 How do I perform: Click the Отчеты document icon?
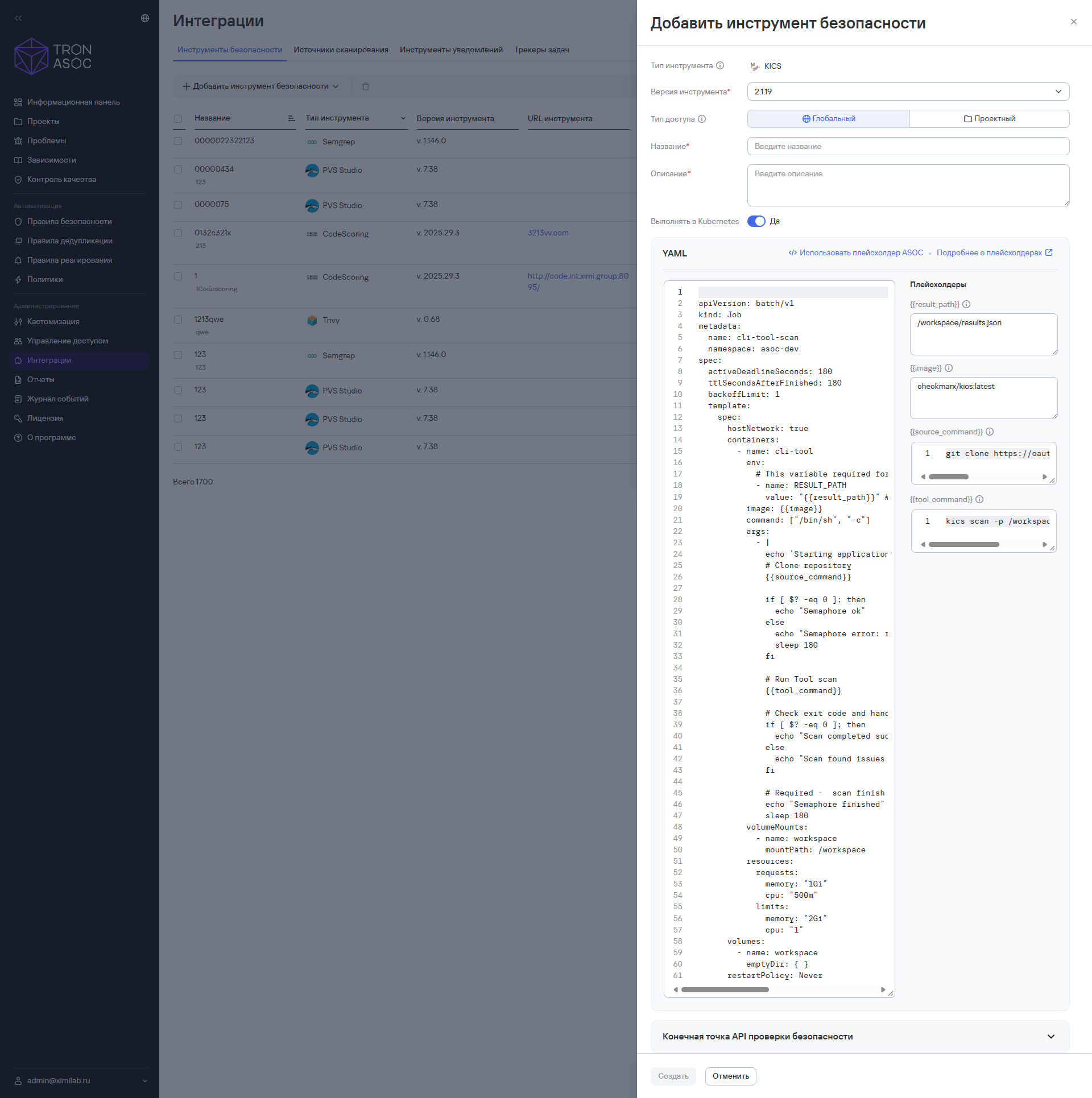(18, 380)
